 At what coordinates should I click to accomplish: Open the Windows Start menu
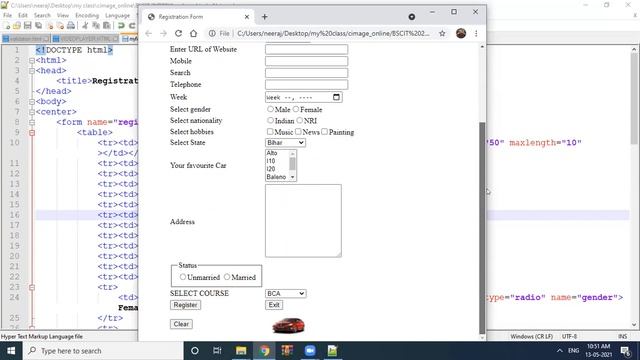pyautogui.click(x=11, y=351)
